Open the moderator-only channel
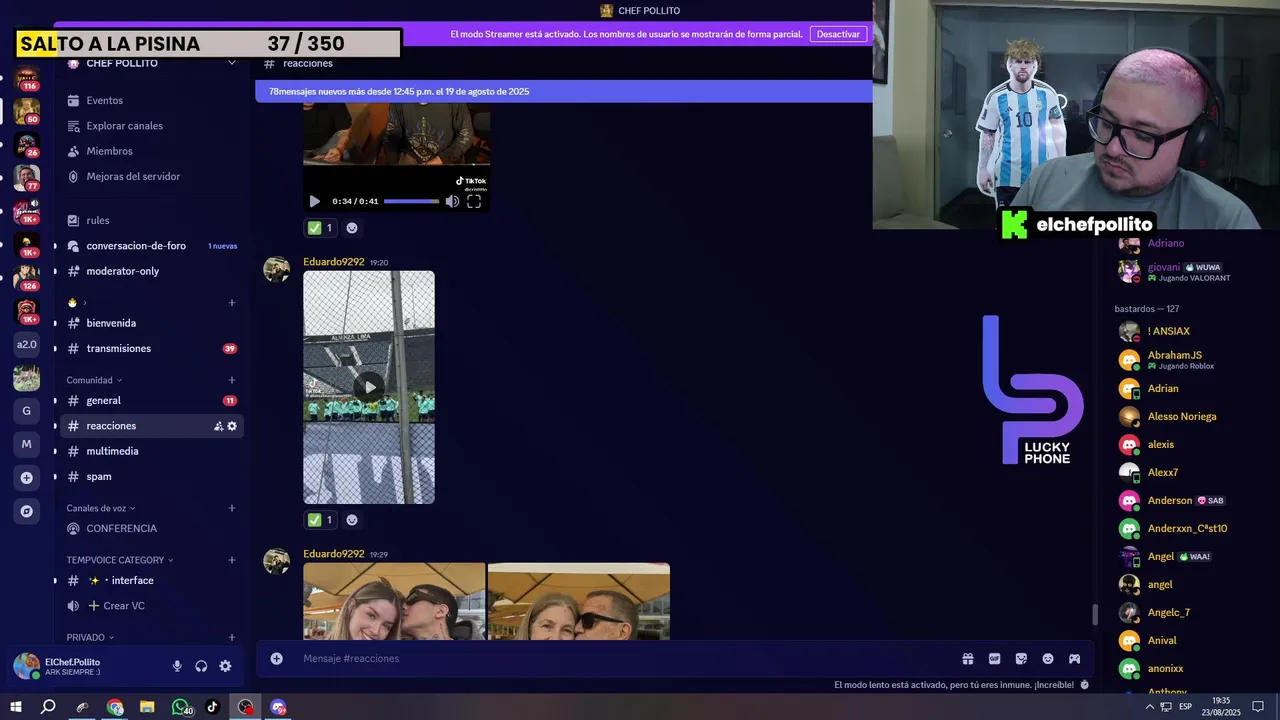The image size is (1280, 720). [x=152, y=271]
